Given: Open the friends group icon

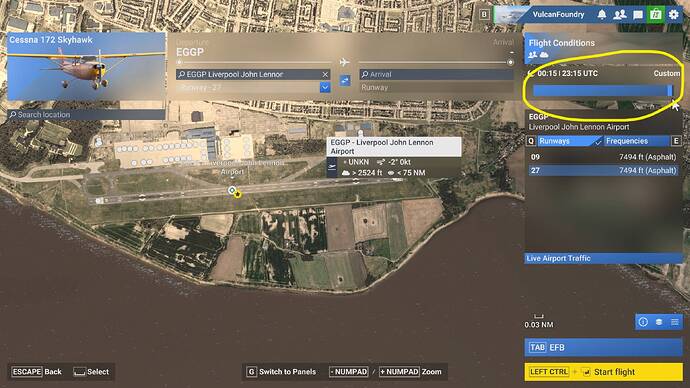Looking at the screenshot, I should tap(620, 15).
